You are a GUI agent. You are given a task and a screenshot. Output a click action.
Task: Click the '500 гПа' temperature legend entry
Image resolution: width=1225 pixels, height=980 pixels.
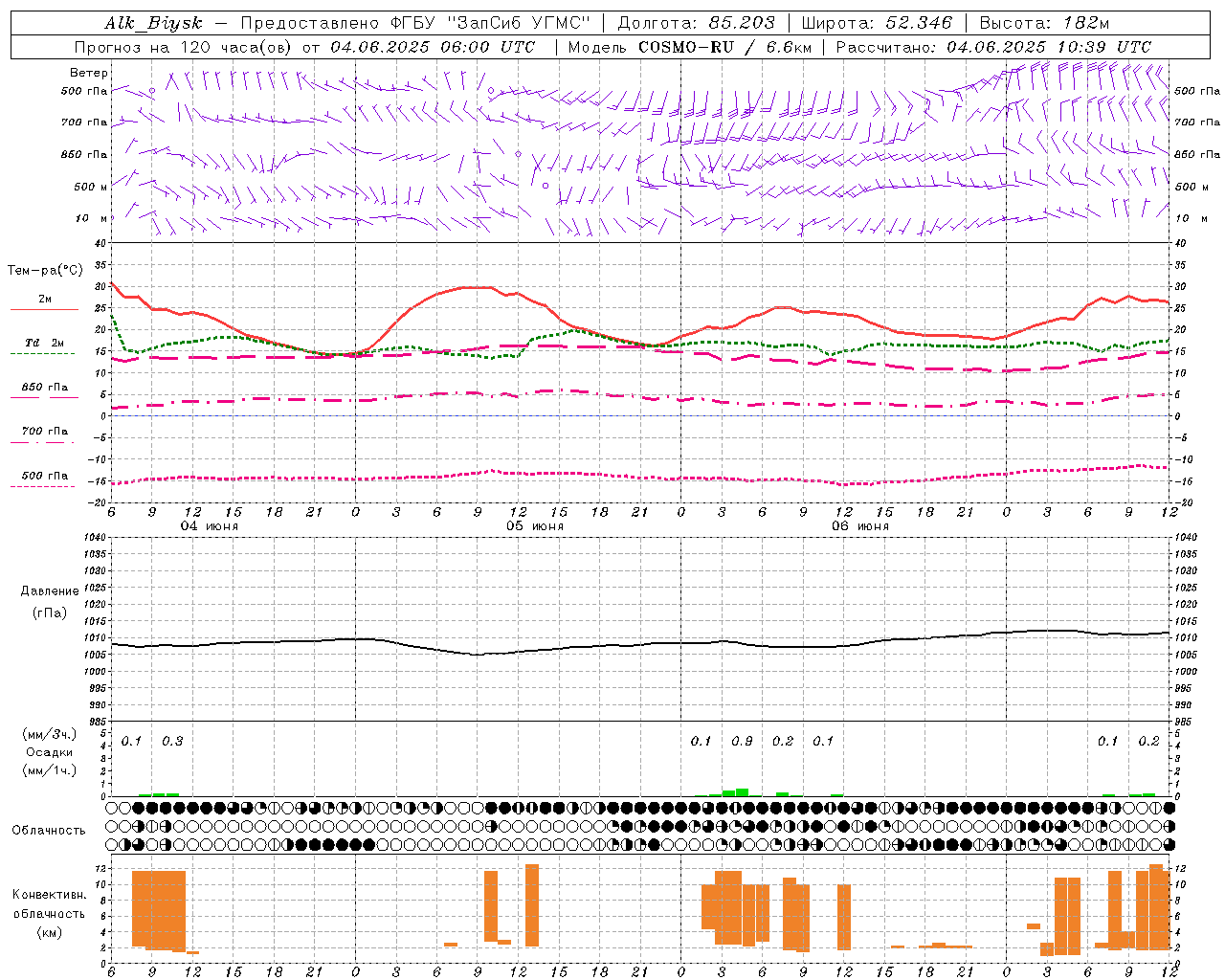(x=45, y=476)
